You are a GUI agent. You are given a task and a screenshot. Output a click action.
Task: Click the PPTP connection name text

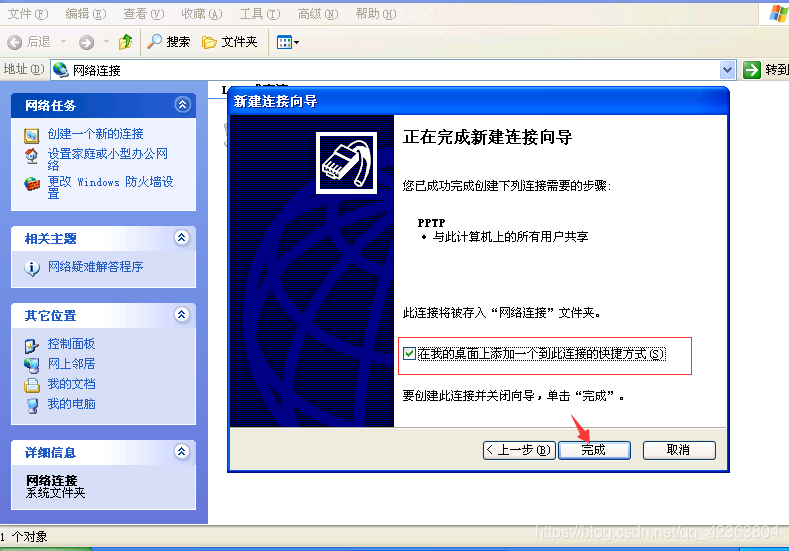pyautogui.click(x=431, y=223)
